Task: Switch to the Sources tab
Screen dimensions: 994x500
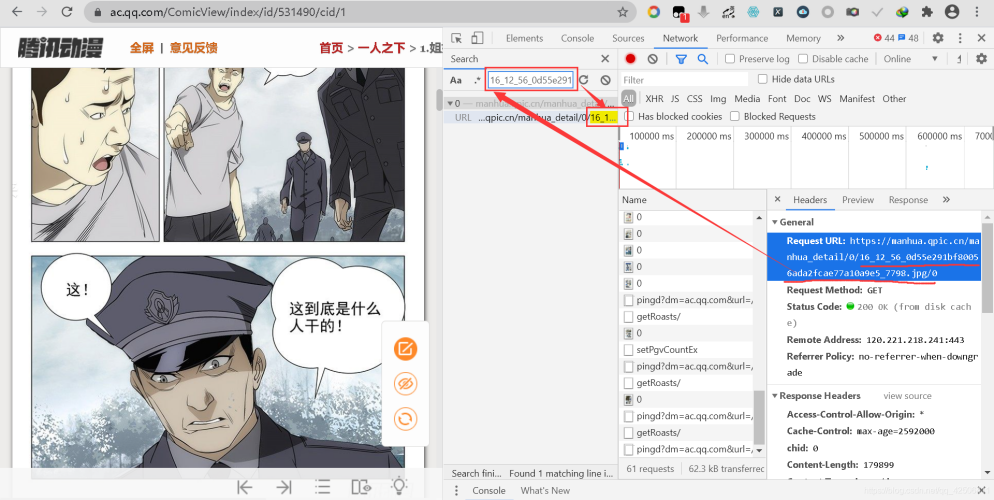Action: coord(628,38)
